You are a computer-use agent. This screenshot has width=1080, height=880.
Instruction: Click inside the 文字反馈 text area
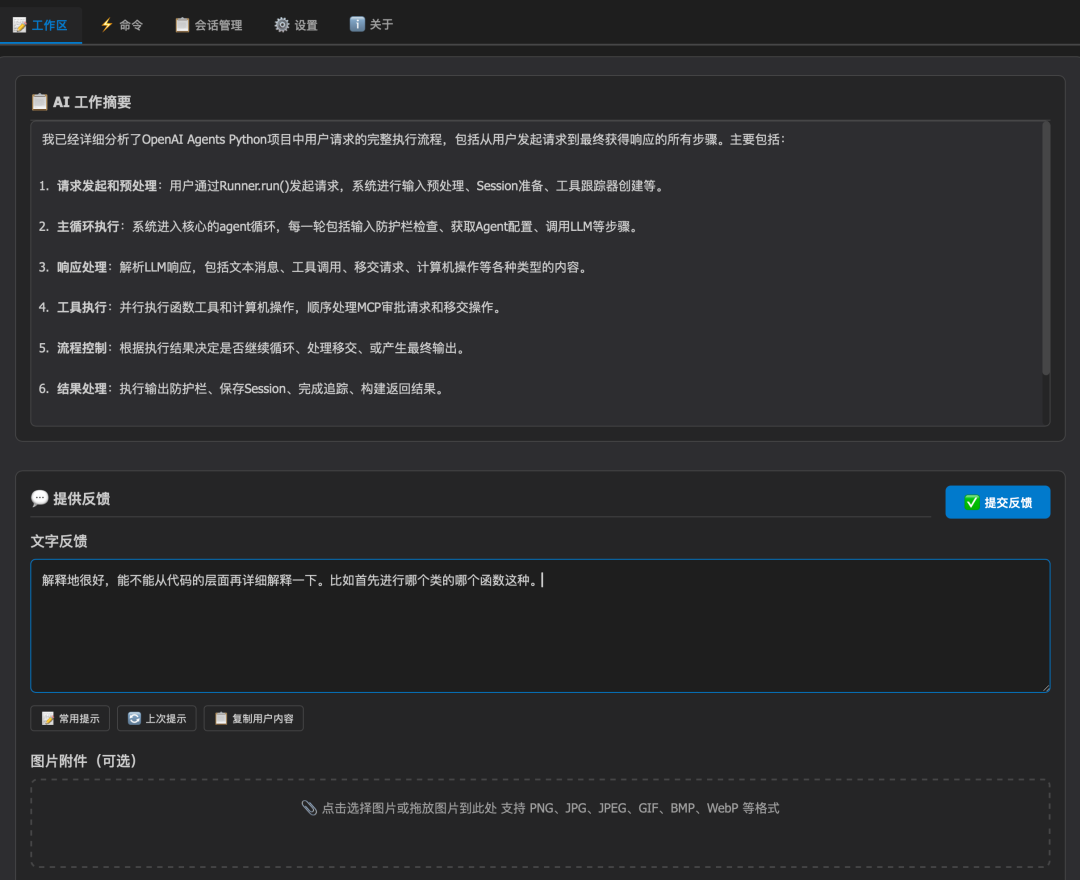coord(540,625)
